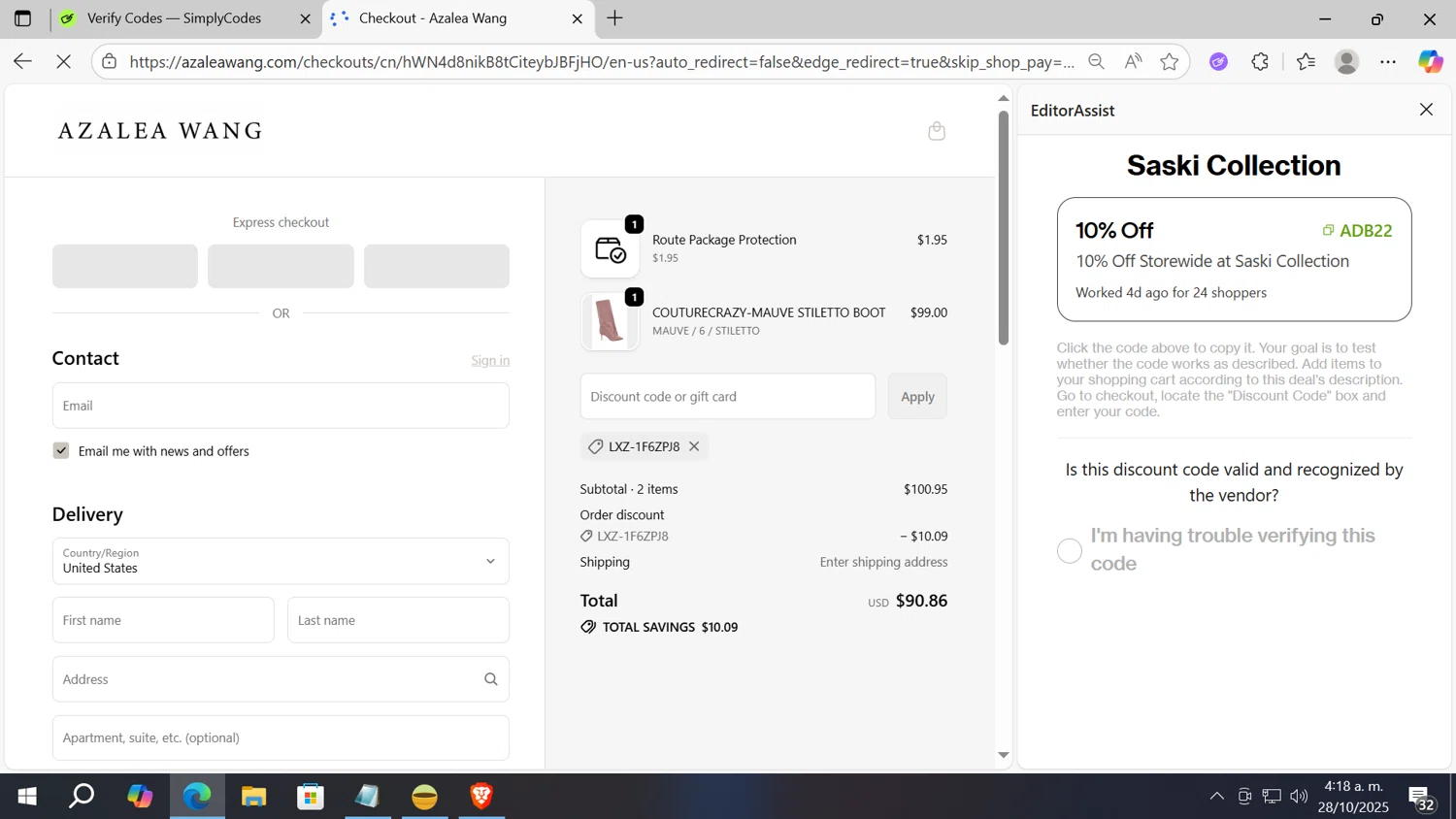This screenshot has width=1456, height=819.
Task: Click the scrollbar up arrow
Action: [x=1004, y=98]
